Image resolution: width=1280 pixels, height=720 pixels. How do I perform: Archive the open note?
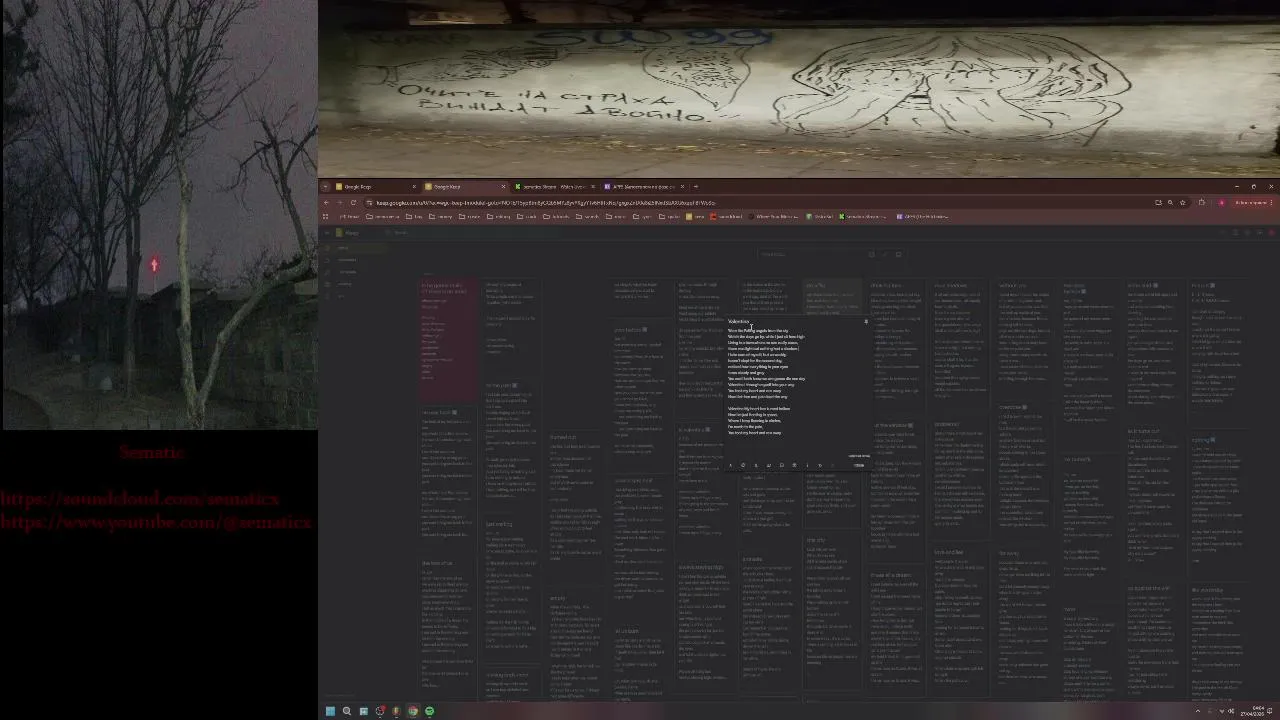click(795, 465)
